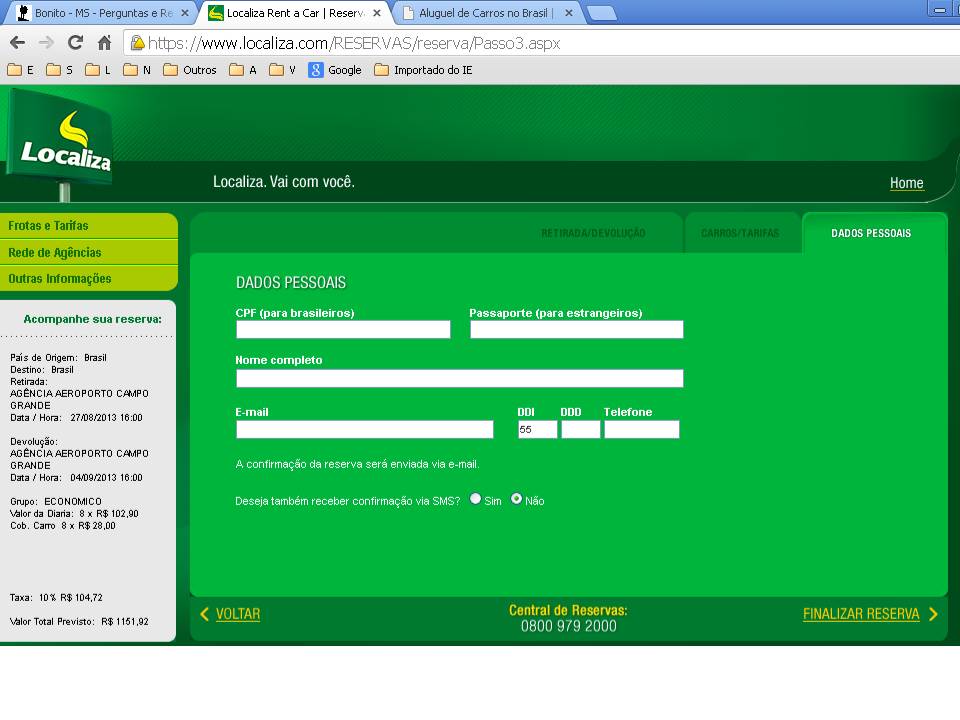Click the 'Localiza. Vai com você.' slogan
Image resolution: width=960 pixels, height=720 pixels.
pyautogui.click(x=284, y=182)
